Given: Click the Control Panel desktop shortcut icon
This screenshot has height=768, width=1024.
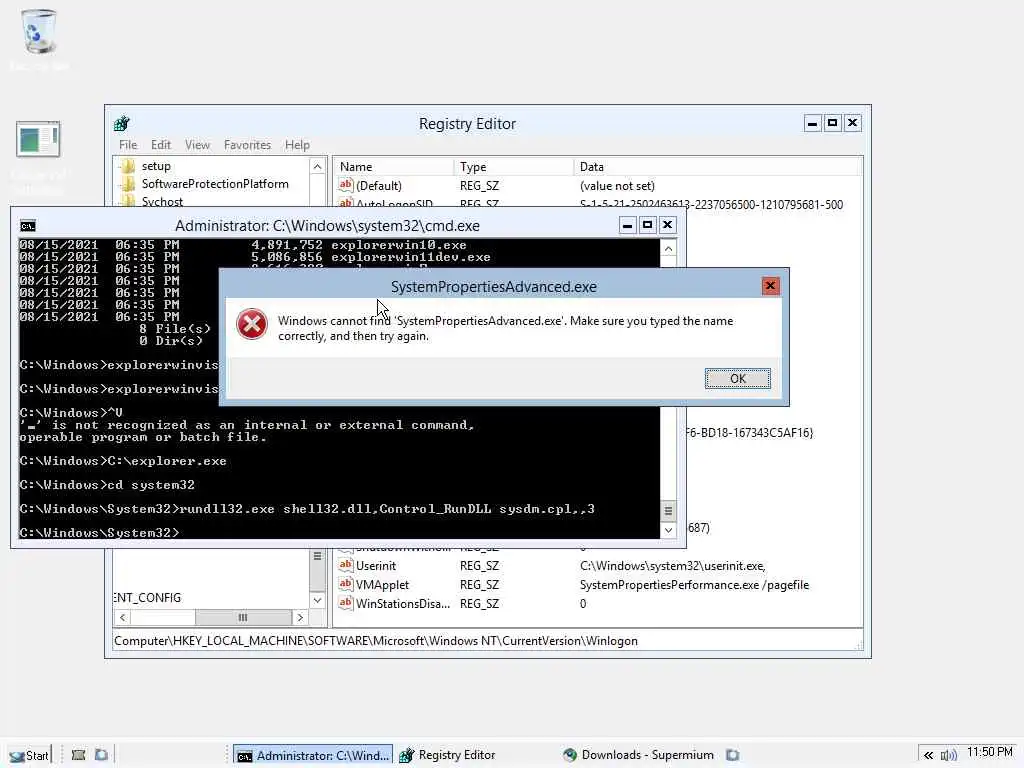Looking at the screenshot, I should (38, 139).
